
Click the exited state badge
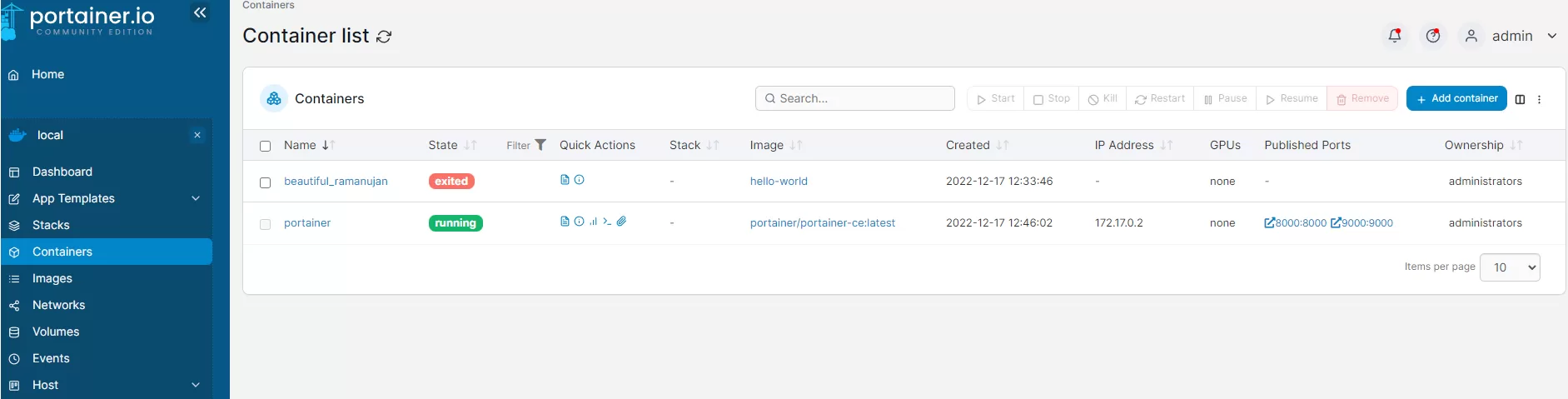[x=451, y=181]
